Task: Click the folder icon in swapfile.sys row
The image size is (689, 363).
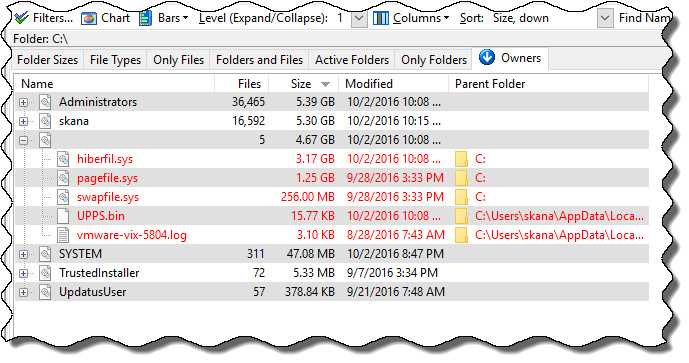Action: coord(461,197)
